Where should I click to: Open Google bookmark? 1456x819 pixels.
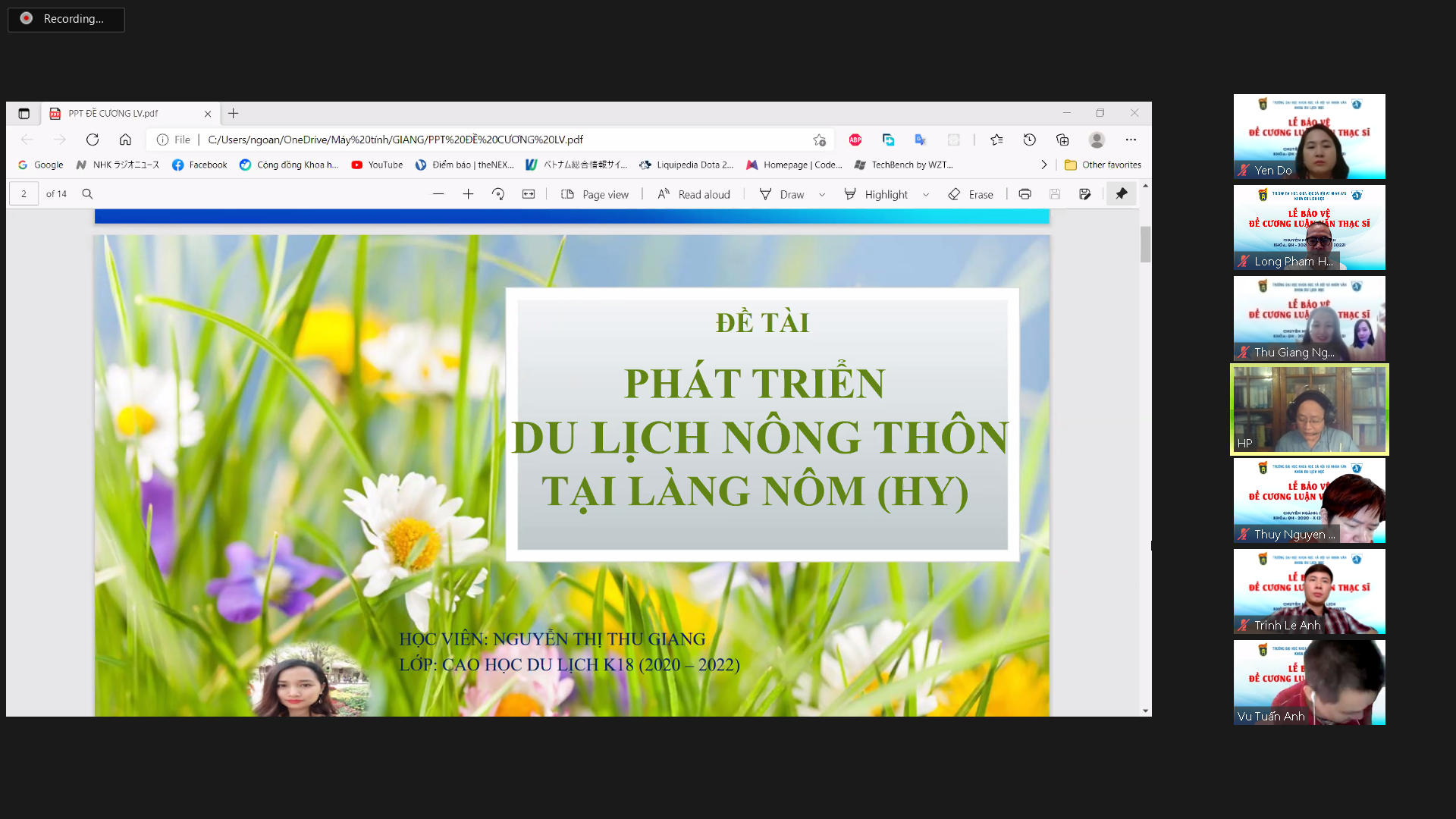coord(41,165)
